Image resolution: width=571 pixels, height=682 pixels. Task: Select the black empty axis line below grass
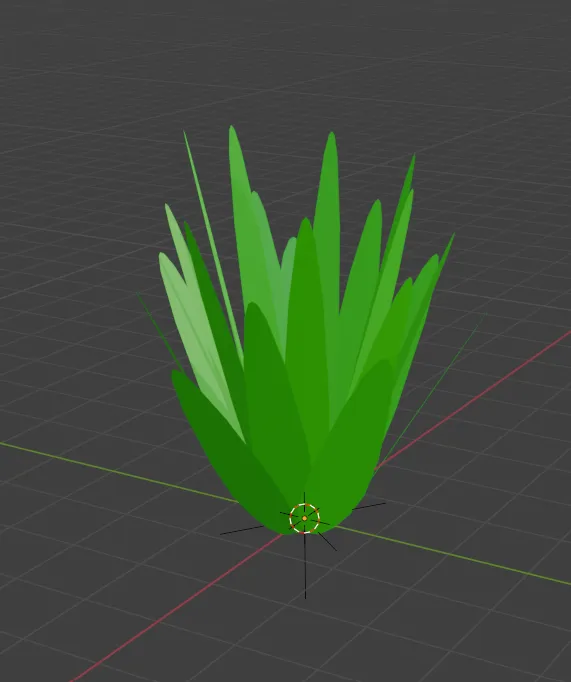click(305, 565)
